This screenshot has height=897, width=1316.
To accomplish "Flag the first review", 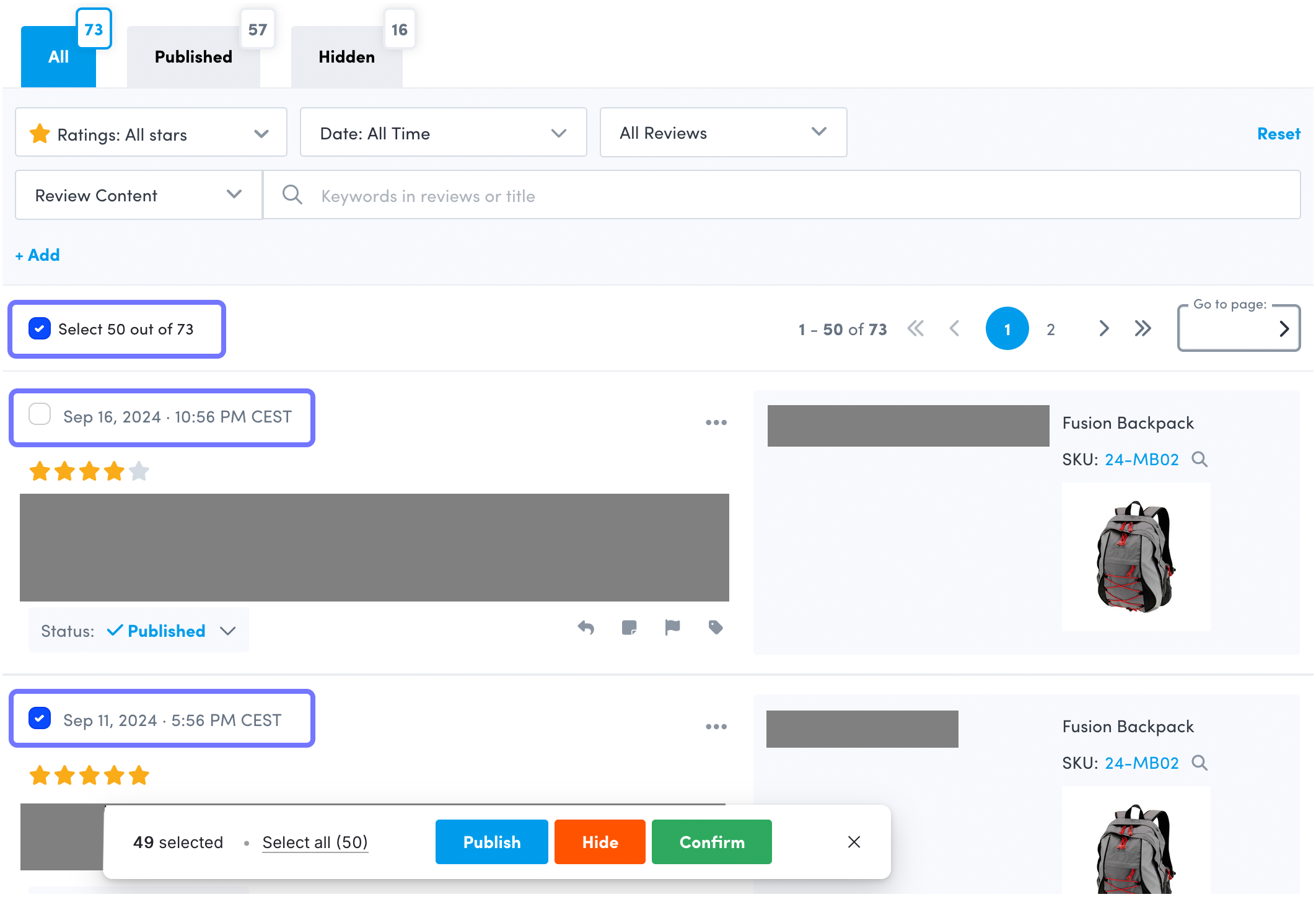I will (x=672, y=628).
